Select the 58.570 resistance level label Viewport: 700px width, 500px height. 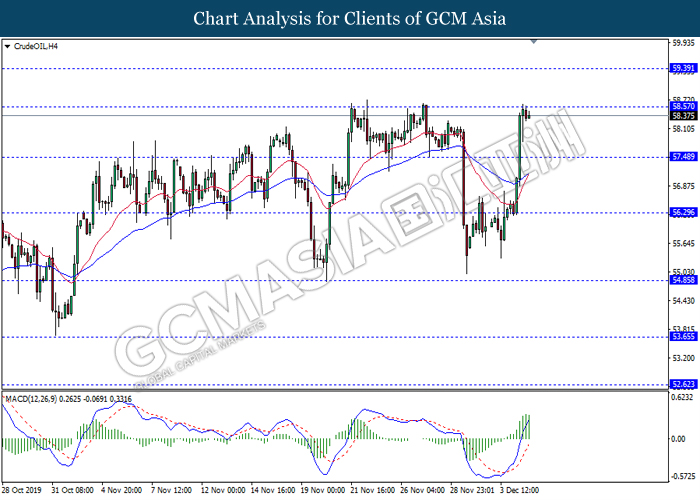(683, 106)
